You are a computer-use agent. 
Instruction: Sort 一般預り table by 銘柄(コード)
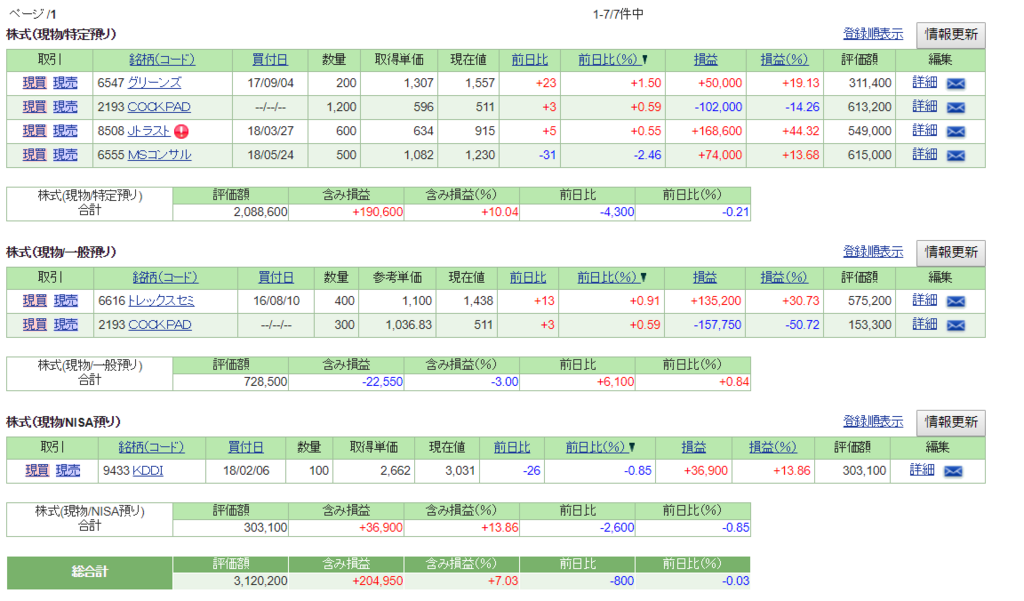tap(165, 278)
